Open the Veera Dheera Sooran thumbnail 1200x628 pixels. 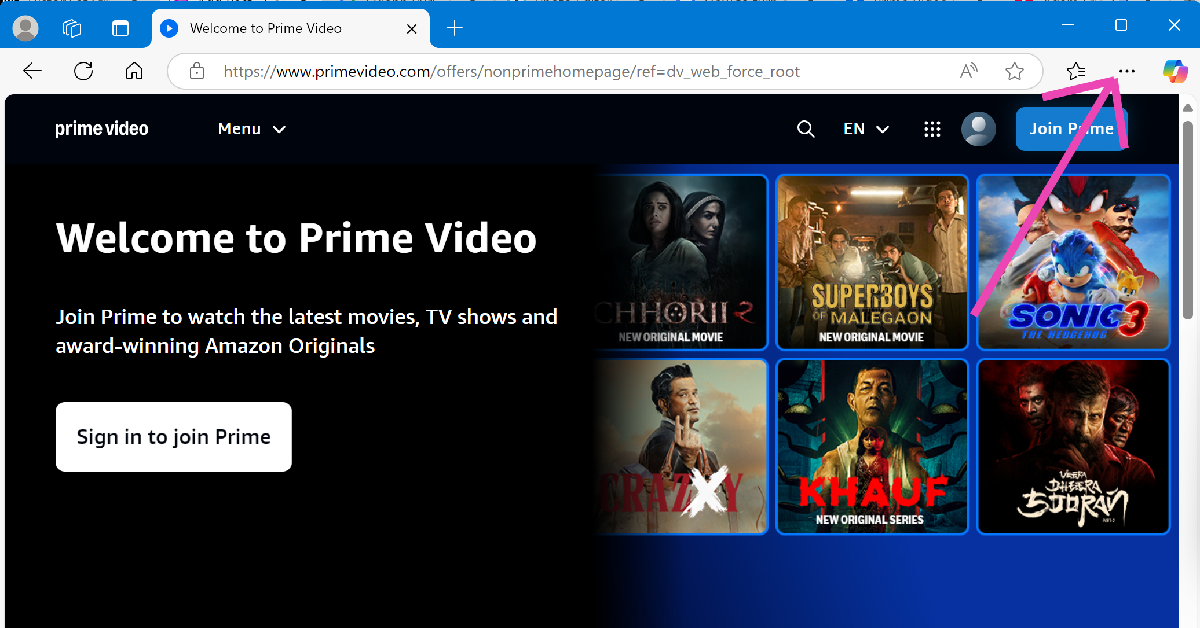1074,446
